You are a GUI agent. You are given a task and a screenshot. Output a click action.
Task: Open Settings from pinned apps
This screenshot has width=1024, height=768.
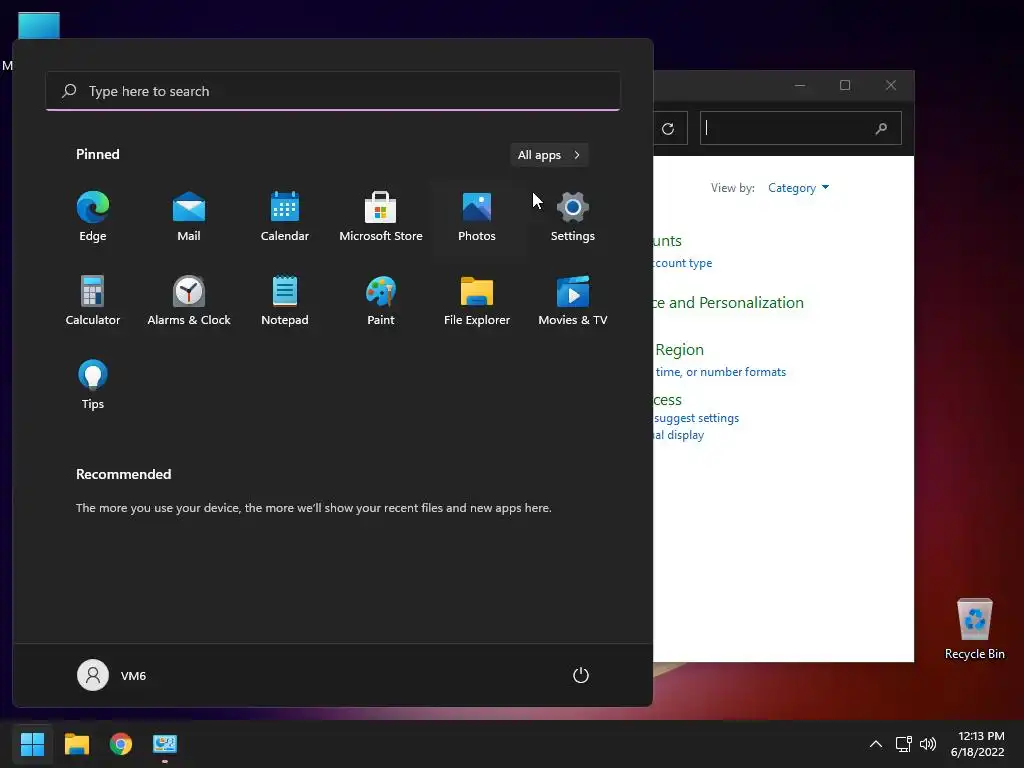click(573, 217)
